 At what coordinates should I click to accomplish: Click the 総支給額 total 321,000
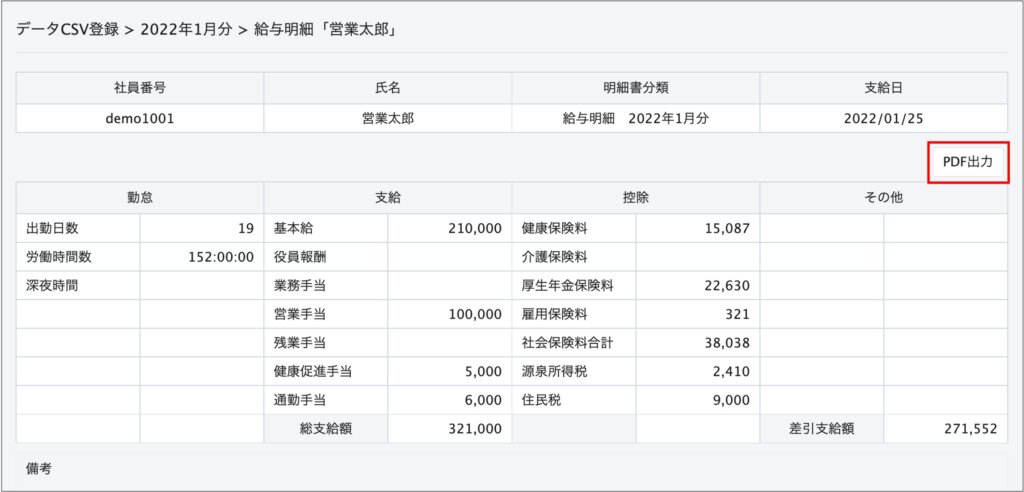475,429
